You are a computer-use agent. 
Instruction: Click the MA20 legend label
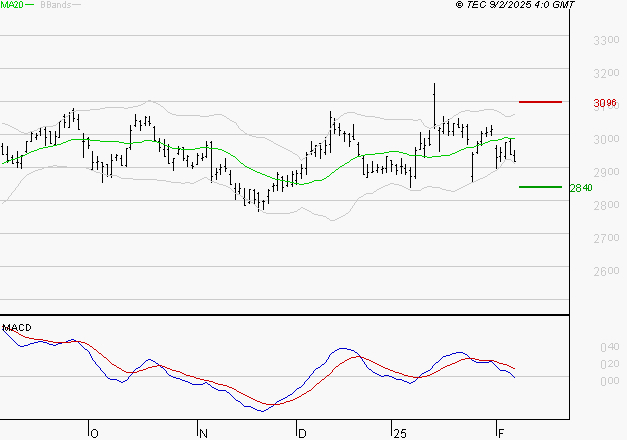click(12, 5)
